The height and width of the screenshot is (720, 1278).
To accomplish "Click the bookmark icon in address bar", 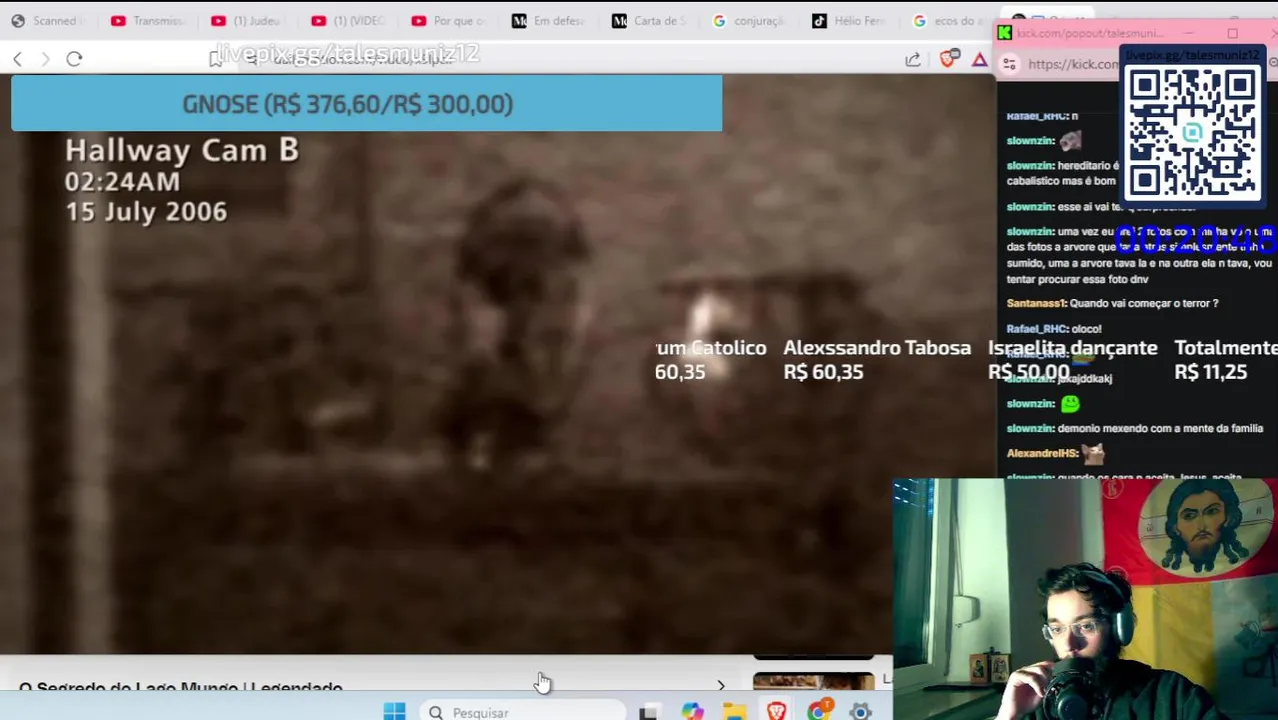I will pyautogui.click(x=215, y=60).
